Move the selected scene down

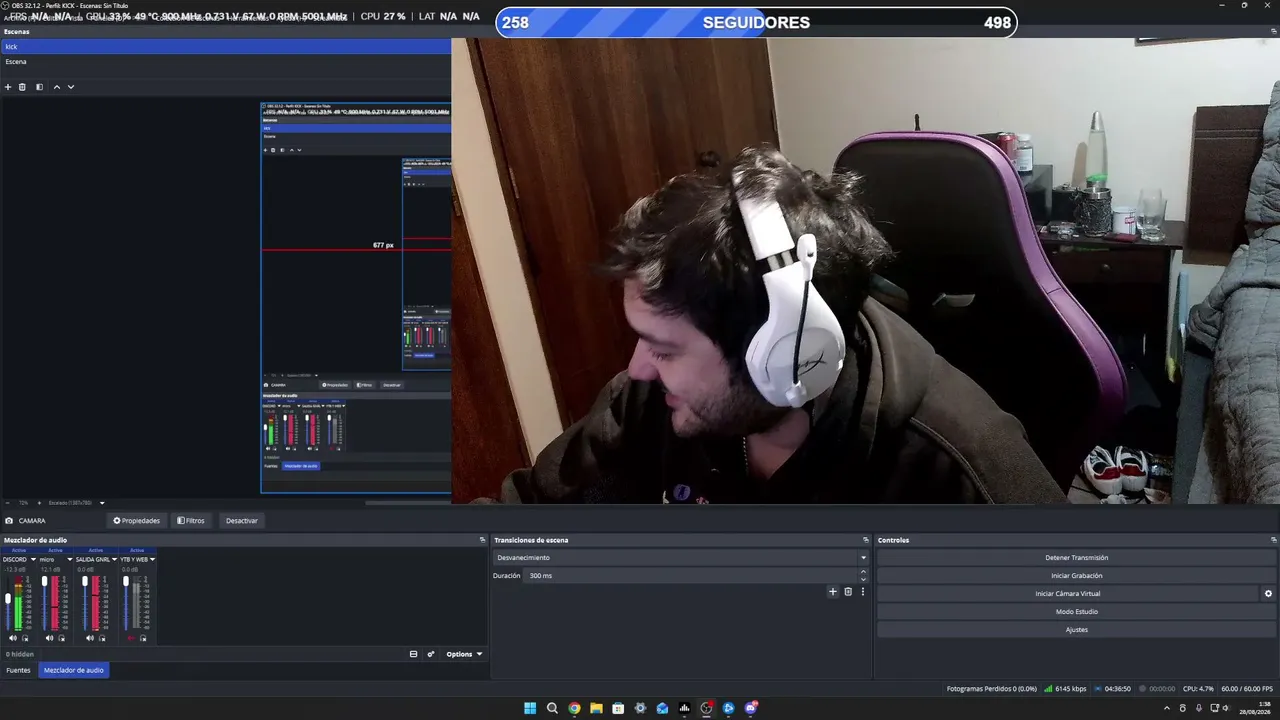click(71, 87)
